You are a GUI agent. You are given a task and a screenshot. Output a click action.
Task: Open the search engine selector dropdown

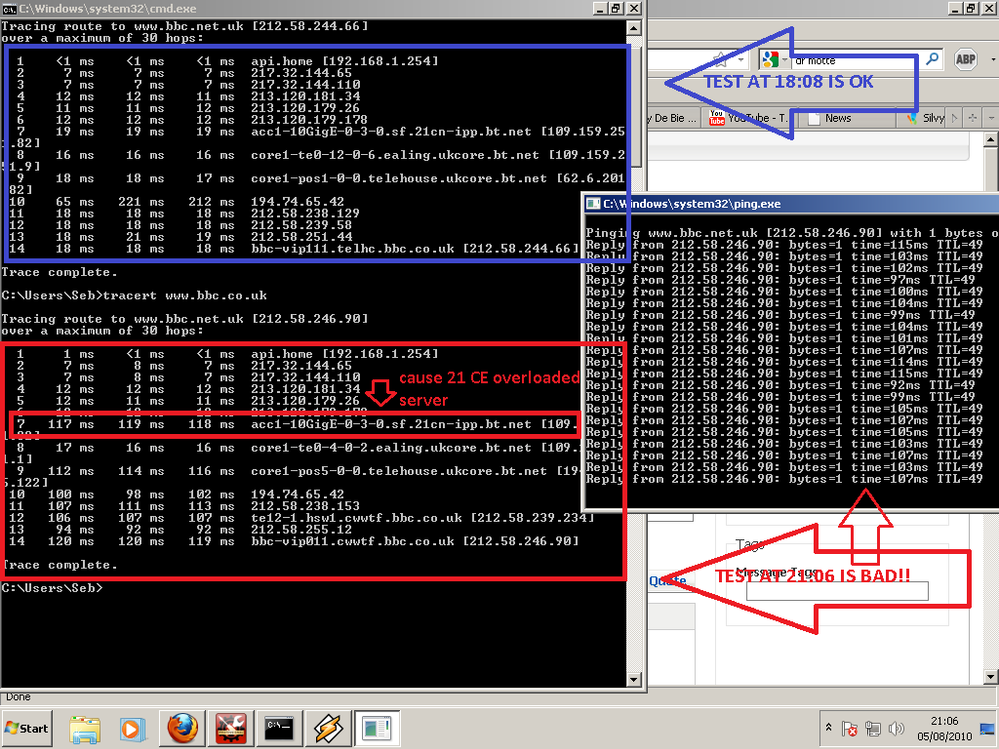click(785, 59)
